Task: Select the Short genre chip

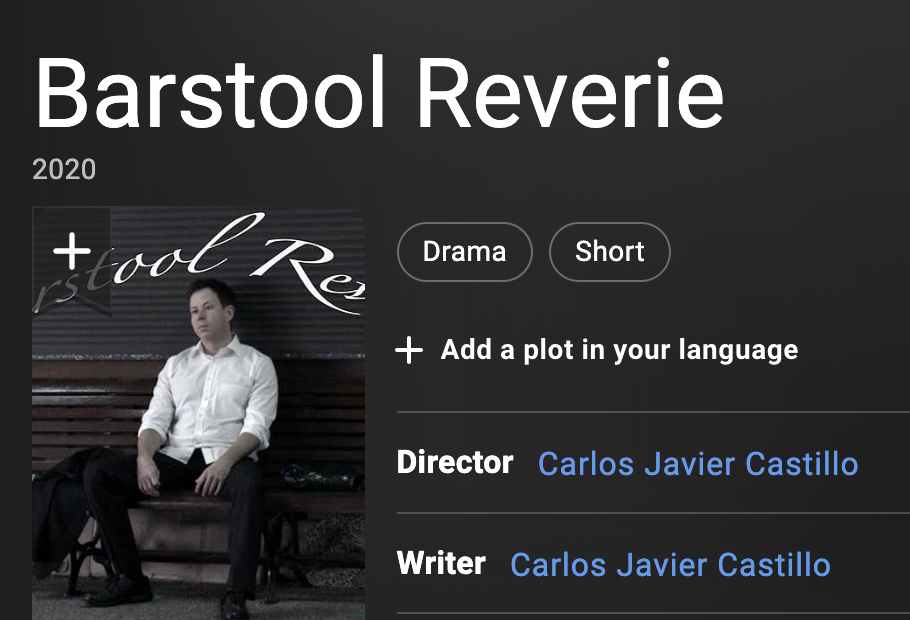Action: [609, 251]
